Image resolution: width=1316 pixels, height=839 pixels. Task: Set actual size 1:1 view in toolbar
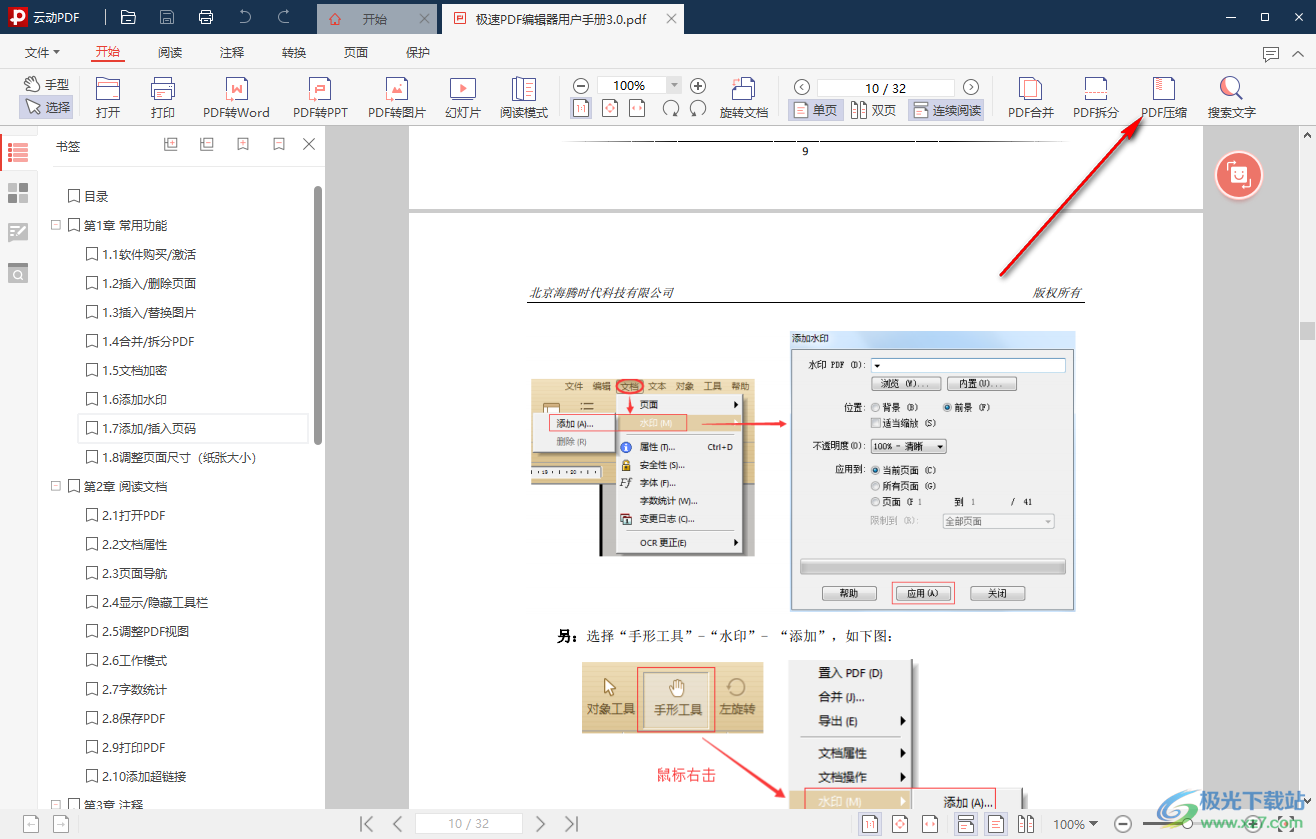581,108
